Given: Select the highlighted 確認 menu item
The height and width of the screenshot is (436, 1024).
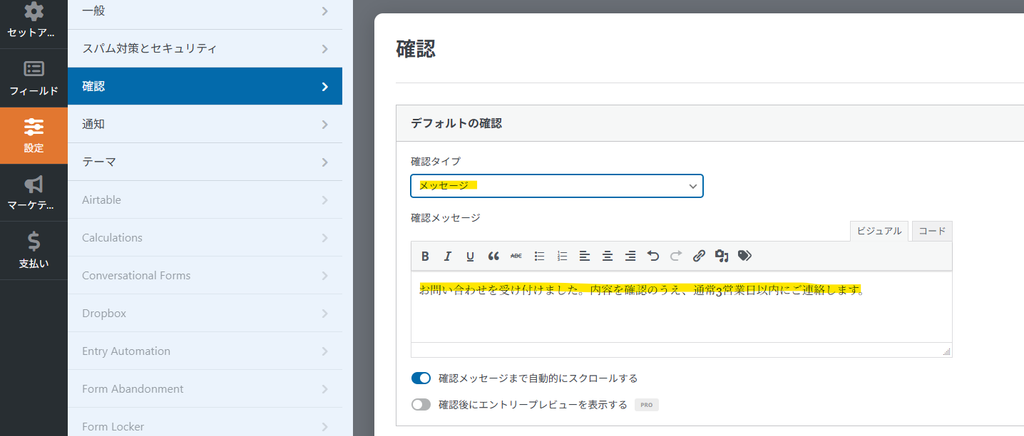Looking at the screenshot, I should 205,86.
